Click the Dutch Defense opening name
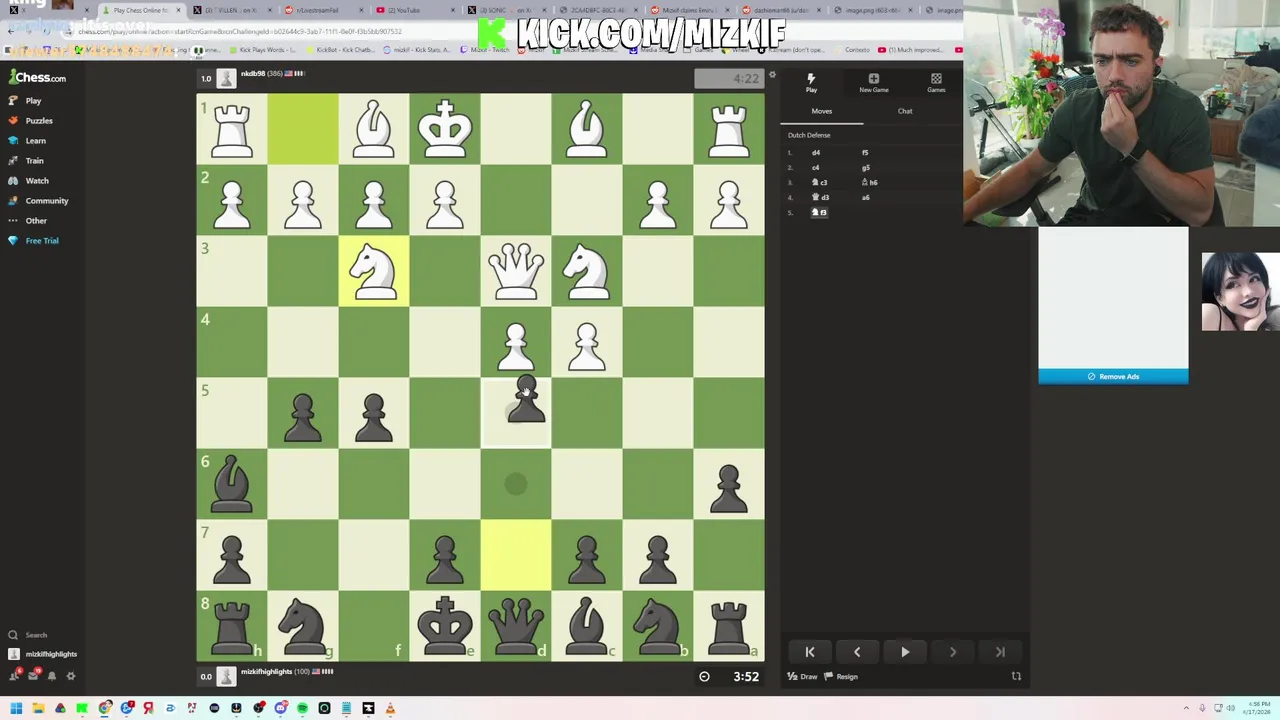Viewport: 1280px width, 720px height. [809, 135]
